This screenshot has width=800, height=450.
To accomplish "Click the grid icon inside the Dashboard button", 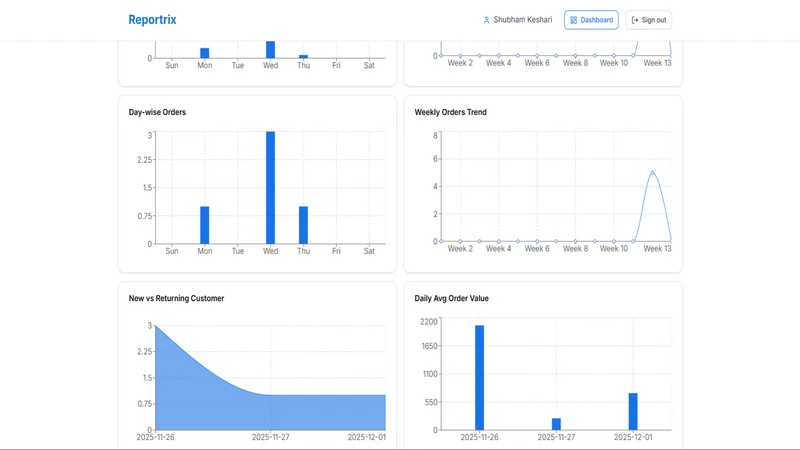I will point(573,20).
